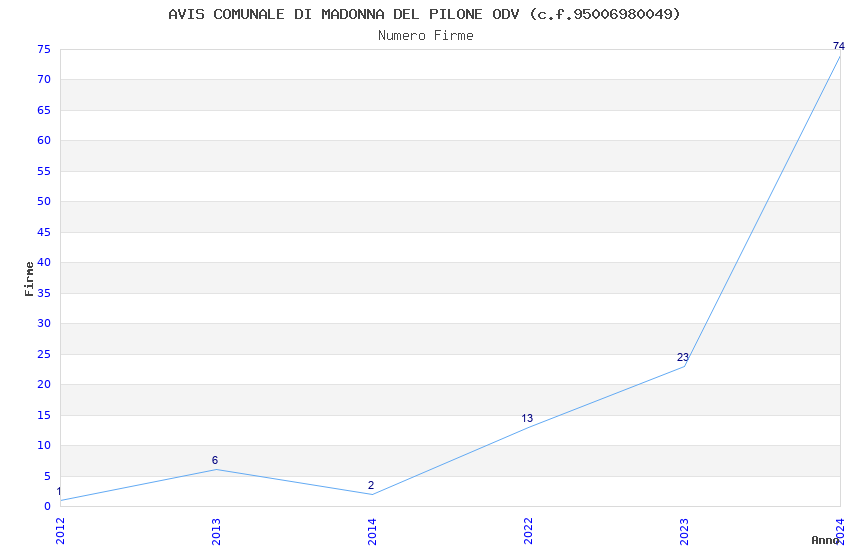Click y-axis tick value 30
The width and height of the screenshot is (850, 550).
(x=44, y=323)
